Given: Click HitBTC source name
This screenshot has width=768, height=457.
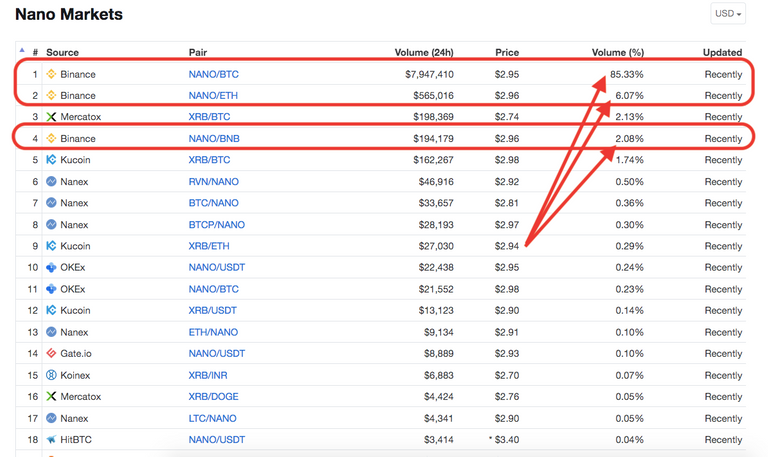Looking at the screenshot, I should 75,439.
